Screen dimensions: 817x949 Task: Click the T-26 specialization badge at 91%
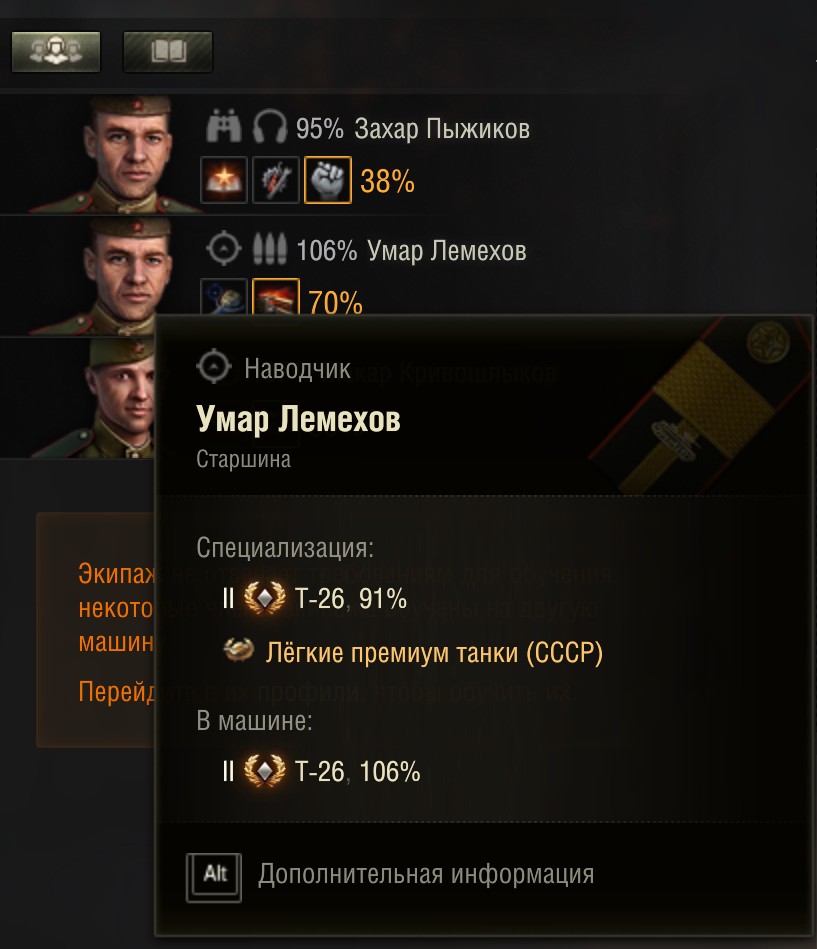(x=265, y=599)
